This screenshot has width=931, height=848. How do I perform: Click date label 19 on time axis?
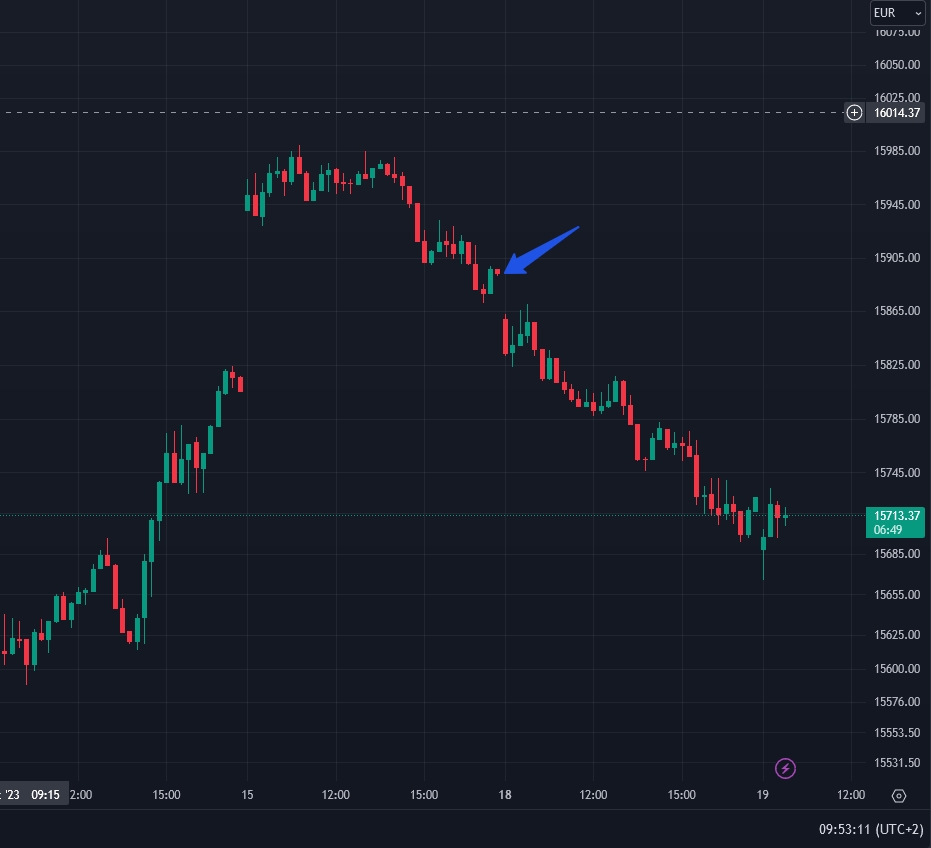click(x=762, y=795)
